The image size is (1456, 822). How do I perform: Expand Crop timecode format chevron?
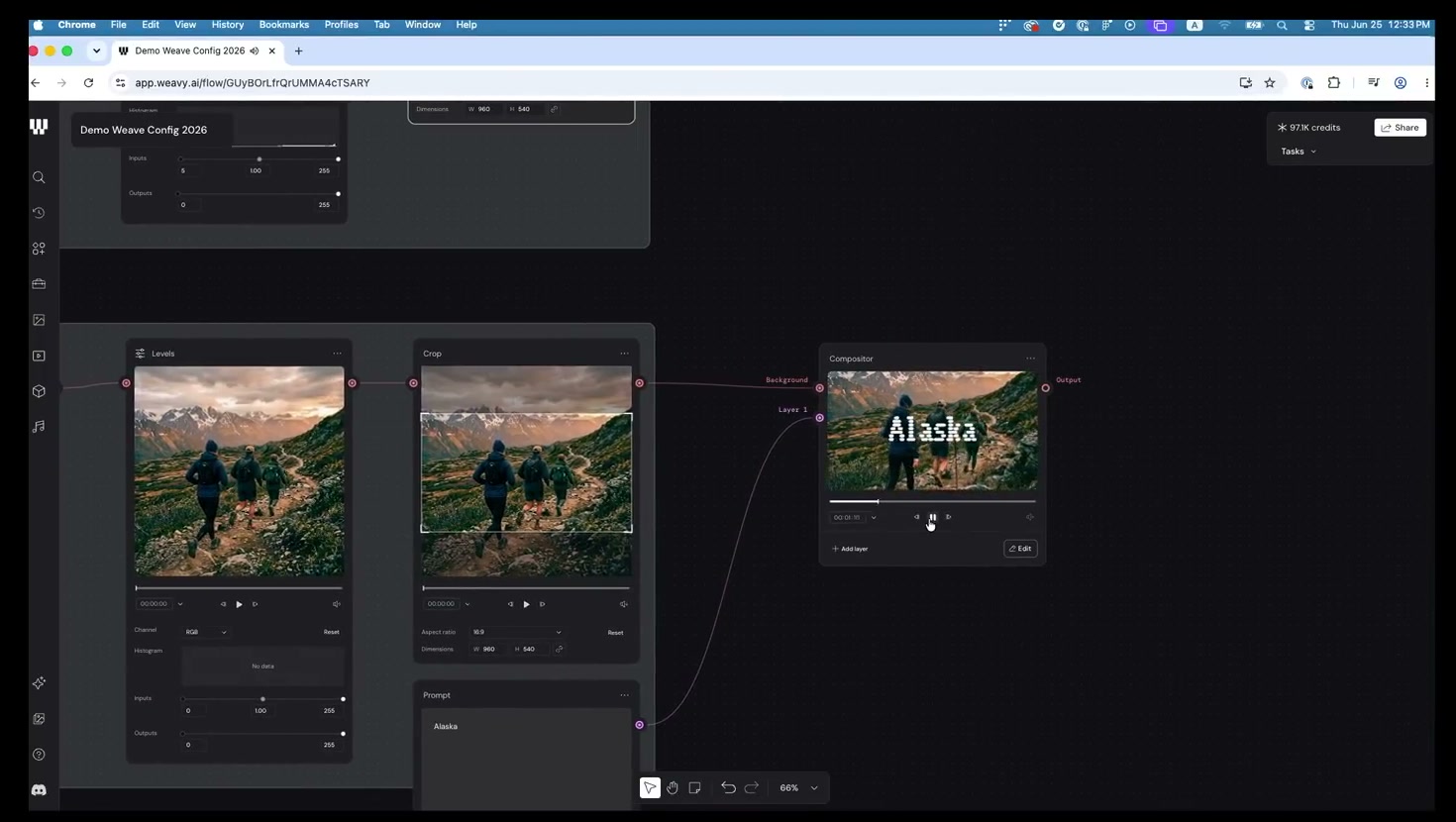click(x=468, y=604)
